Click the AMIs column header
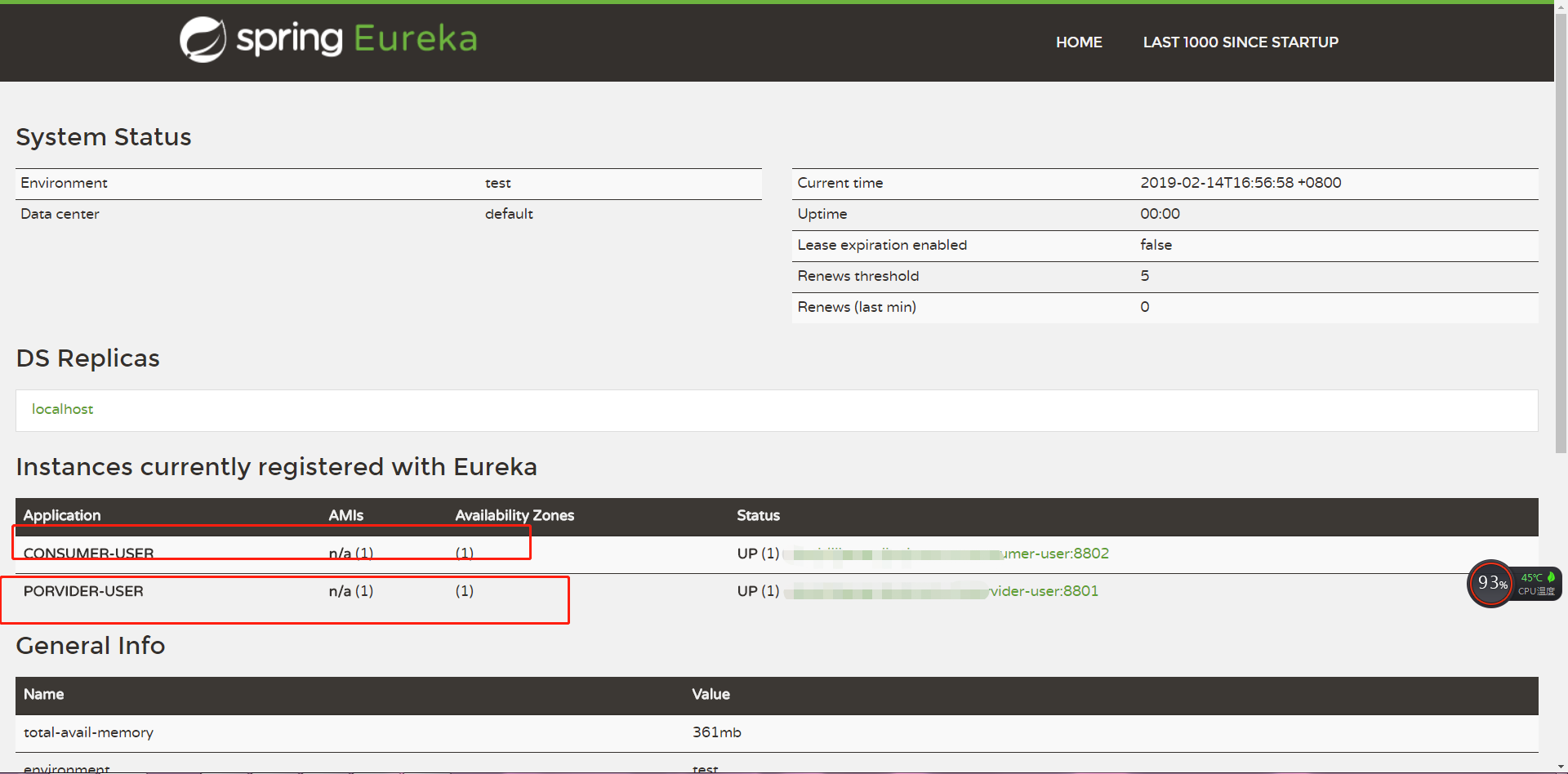This screenshot has width=1568, height=774. pyautogui.click(x=345, y=516)
